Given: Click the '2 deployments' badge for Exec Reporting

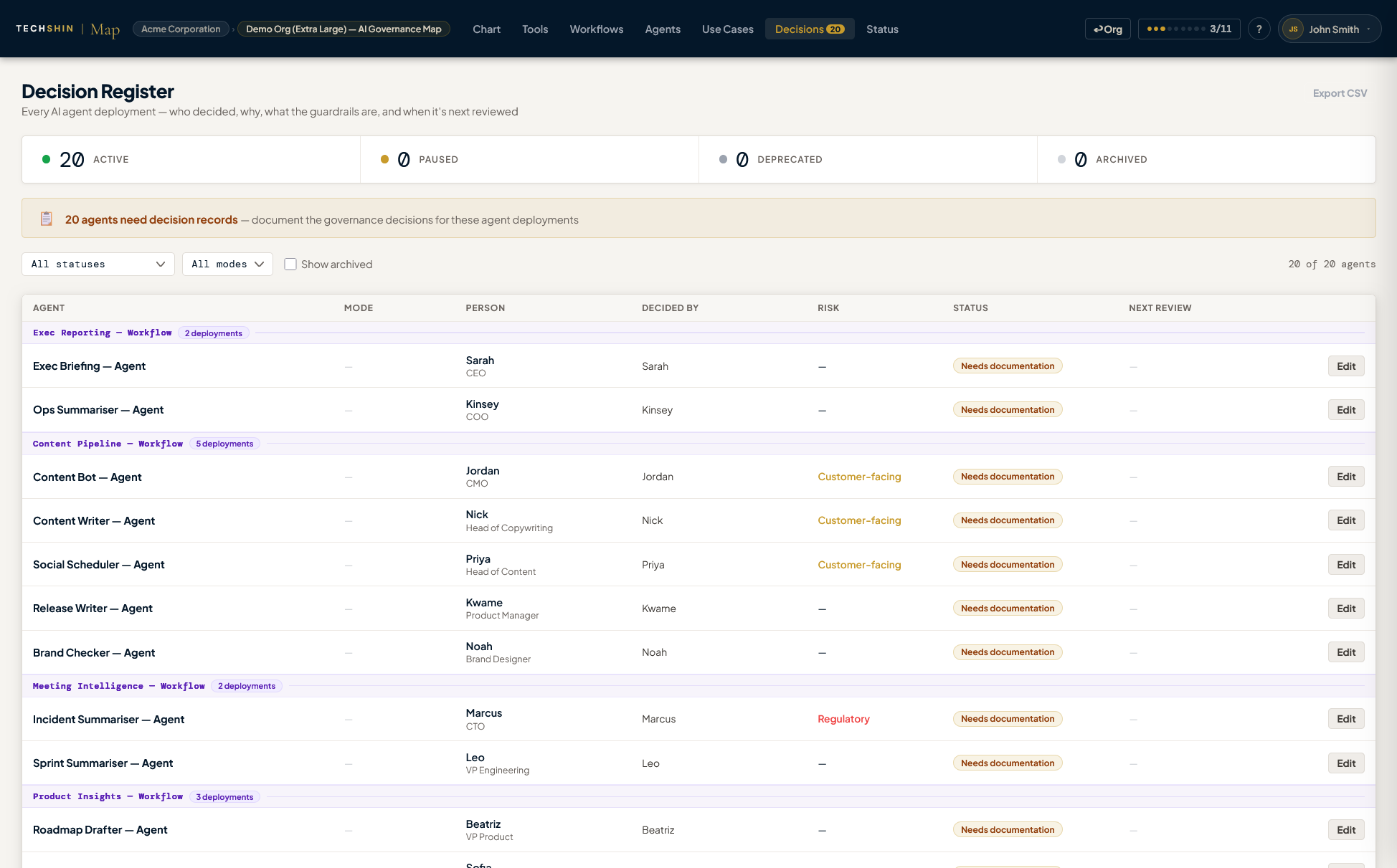Looking at the screenshot, I should click(x=213, y=333).
